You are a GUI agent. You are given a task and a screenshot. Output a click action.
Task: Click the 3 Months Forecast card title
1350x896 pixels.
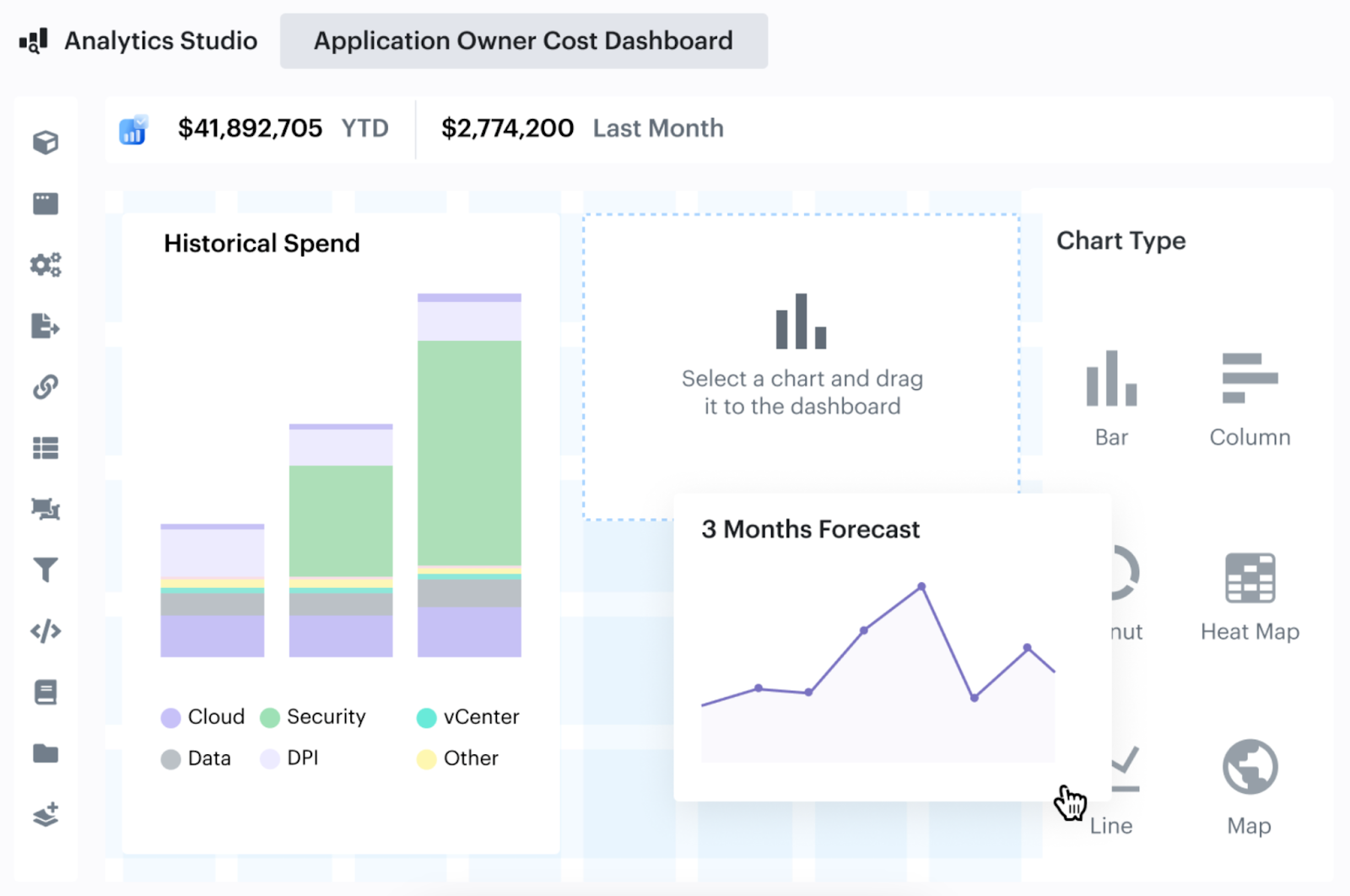pyautogui.click(x=810, y=529)
